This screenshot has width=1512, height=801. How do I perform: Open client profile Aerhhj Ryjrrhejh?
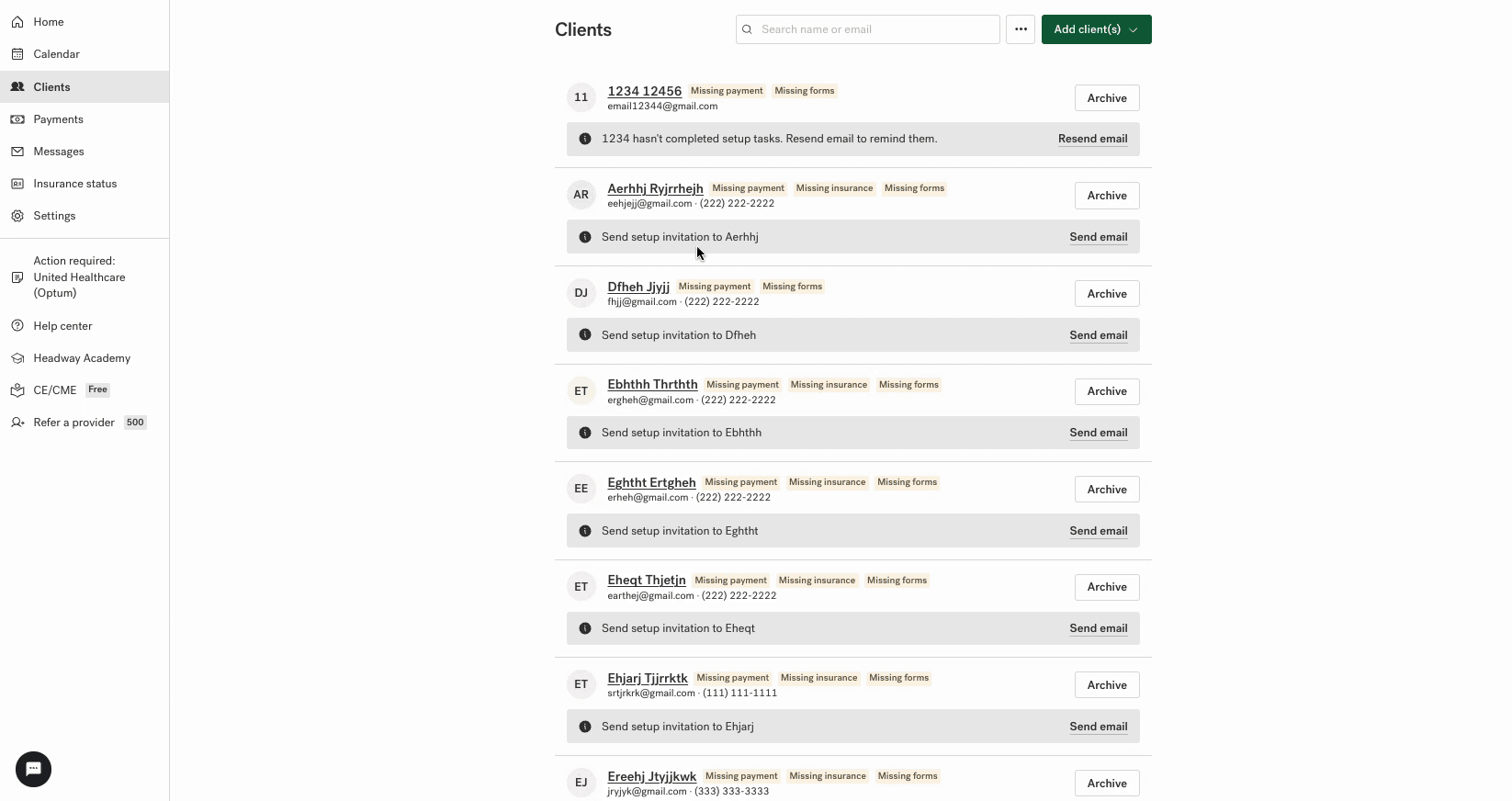[655, 188]
